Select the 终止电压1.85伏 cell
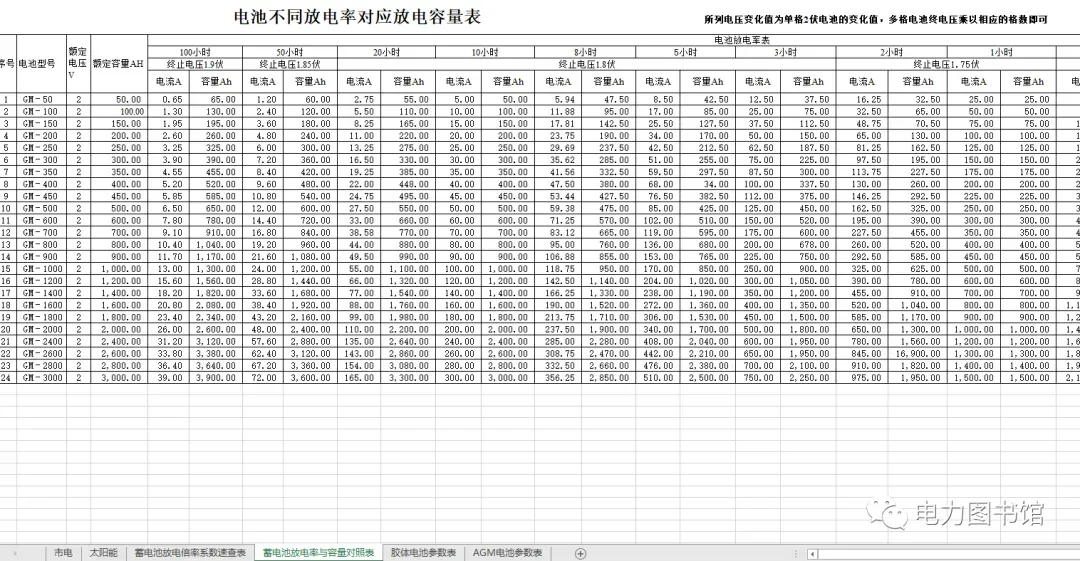The width and height of the screenshot is (1080, 561). [290, 64]
